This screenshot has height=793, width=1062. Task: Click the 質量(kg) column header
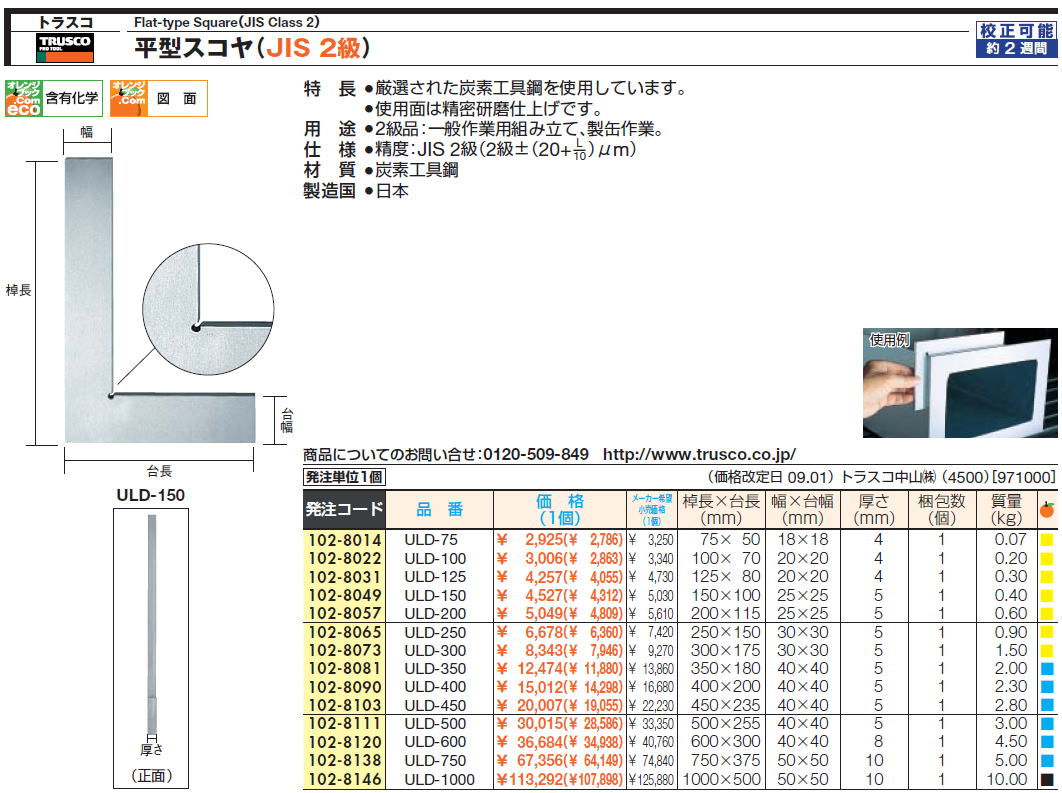pyautogui.click(x=1006, y=509)
